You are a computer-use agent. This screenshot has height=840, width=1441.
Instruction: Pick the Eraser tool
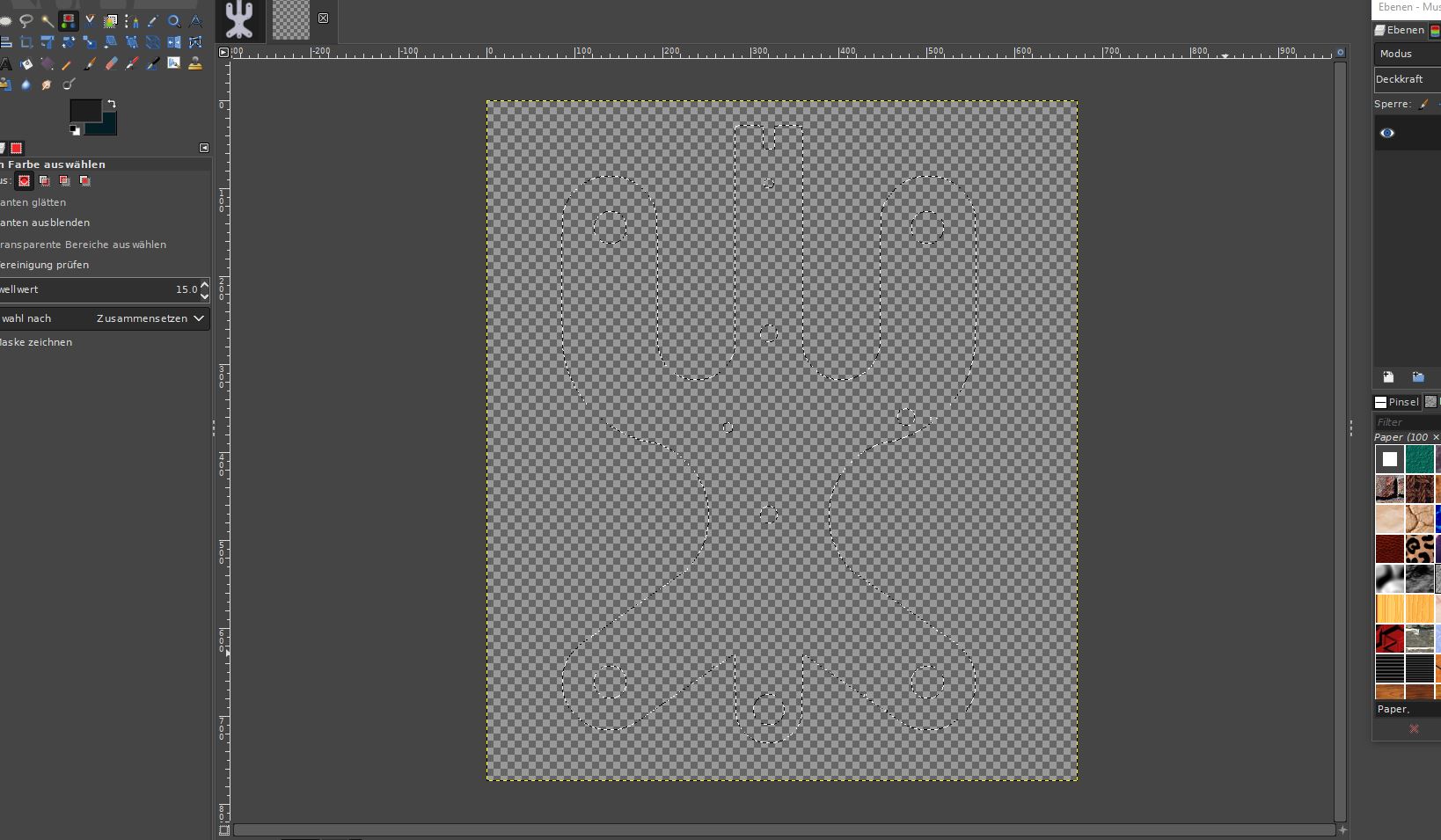point(111,63)
